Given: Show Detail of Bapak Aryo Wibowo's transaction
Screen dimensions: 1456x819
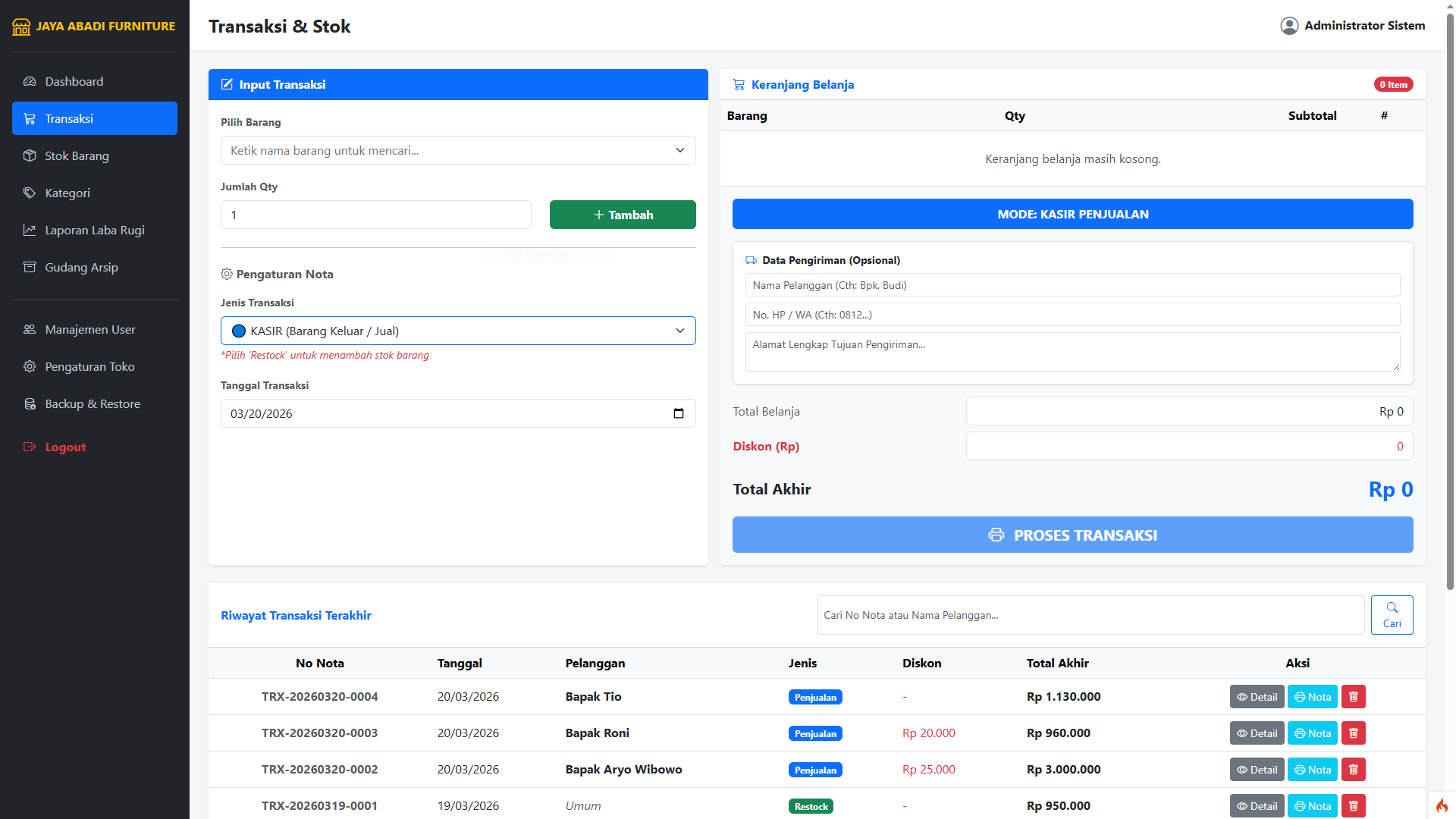Looking at the screenshot, I should [1257, 770].
